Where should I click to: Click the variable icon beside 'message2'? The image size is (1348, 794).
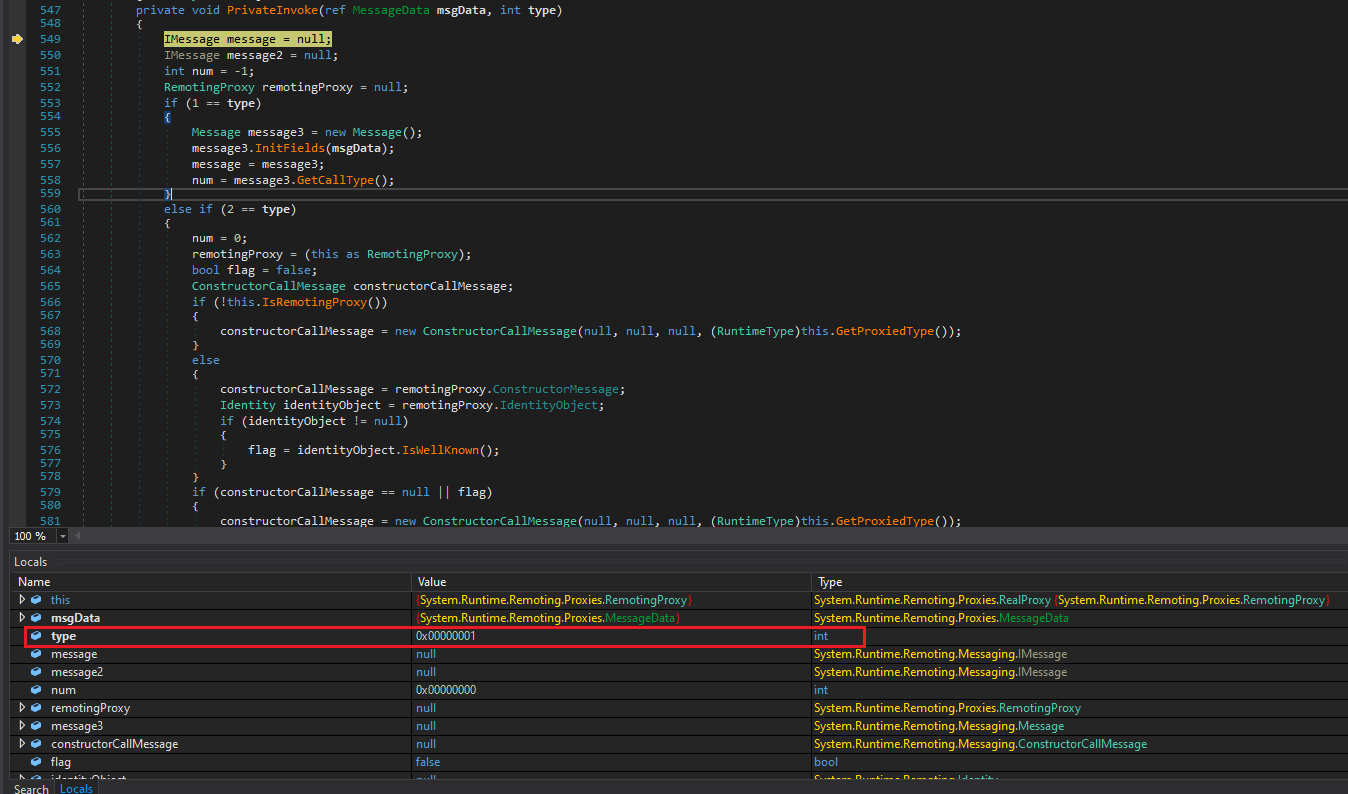[36, 672]
